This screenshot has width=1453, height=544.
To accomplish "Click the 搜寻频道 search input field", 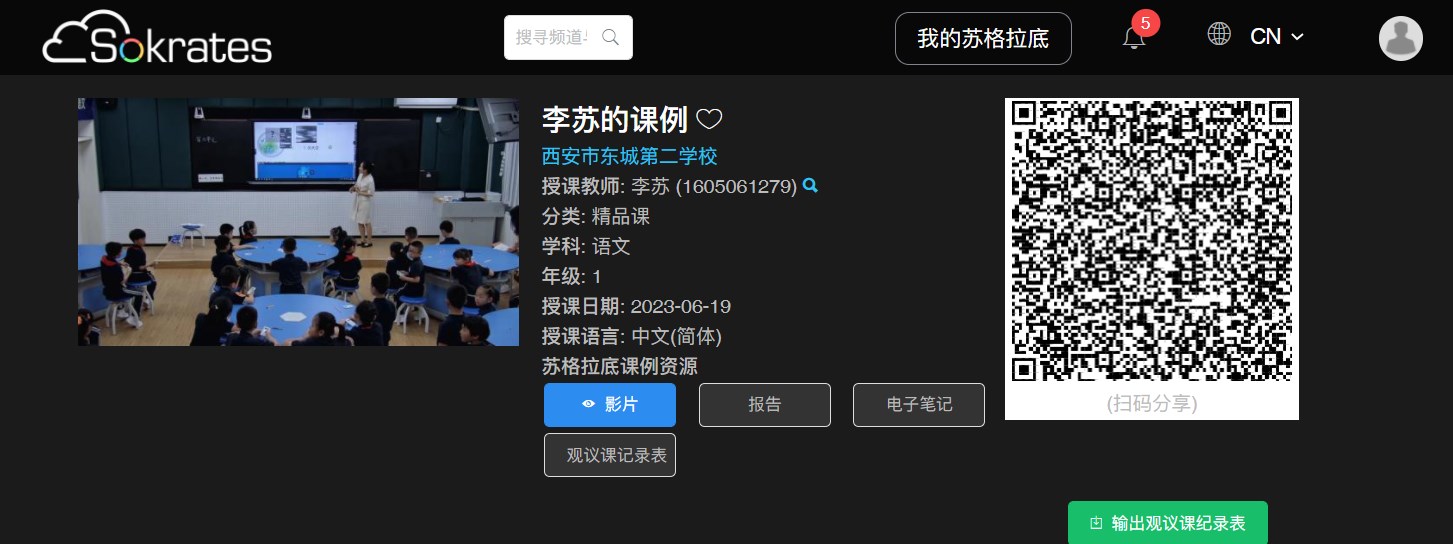I will click(553, 38).
